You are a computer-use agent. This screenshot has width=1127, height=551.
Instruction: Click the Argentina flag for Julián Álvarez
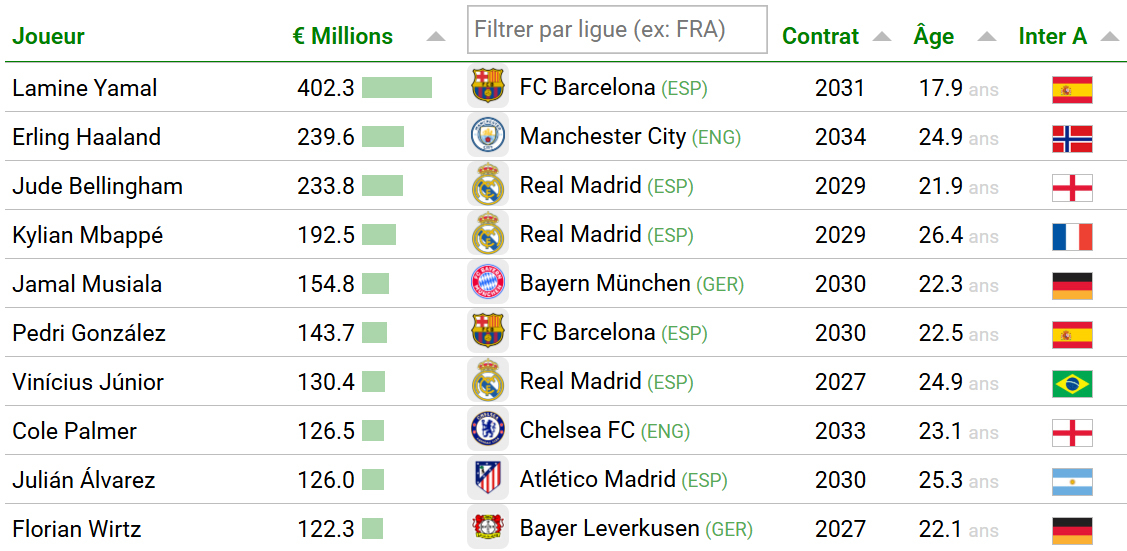1072,481
